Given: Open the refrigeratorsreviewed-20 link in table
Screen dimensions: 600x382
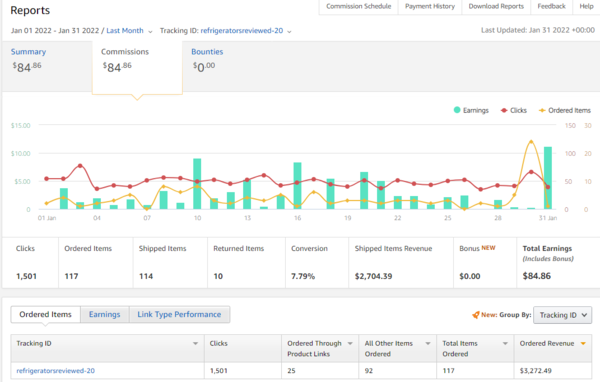Looking at the screenshot, I should tap(55, 371).
